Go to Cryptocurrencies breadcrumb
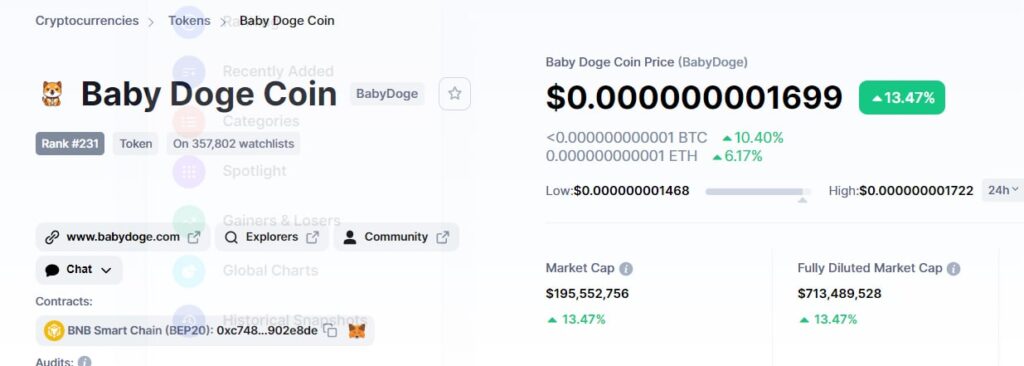Image resolution: width=1024 pixels, height=366 pixels. click(87, 21)
